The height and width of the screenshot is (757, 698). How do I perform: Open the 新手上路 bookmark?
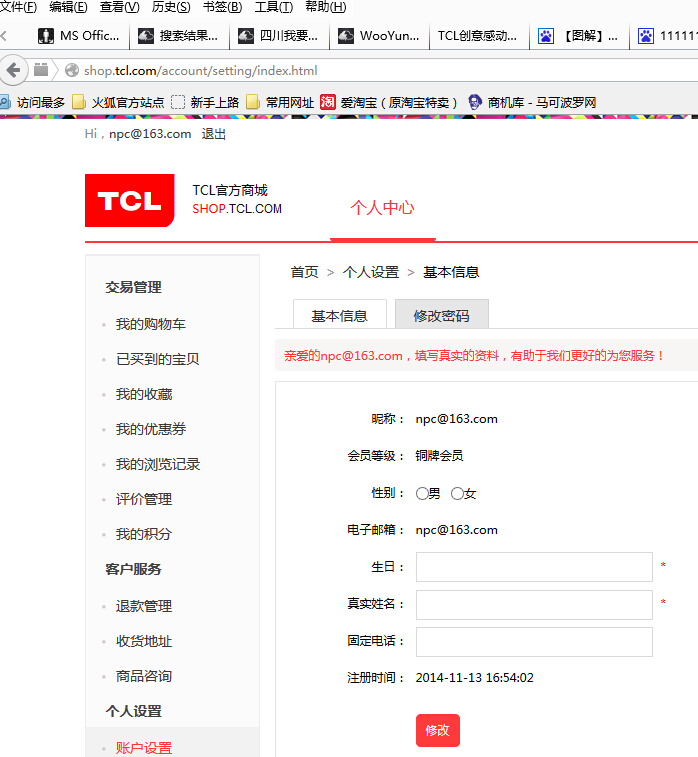(205, 102)
